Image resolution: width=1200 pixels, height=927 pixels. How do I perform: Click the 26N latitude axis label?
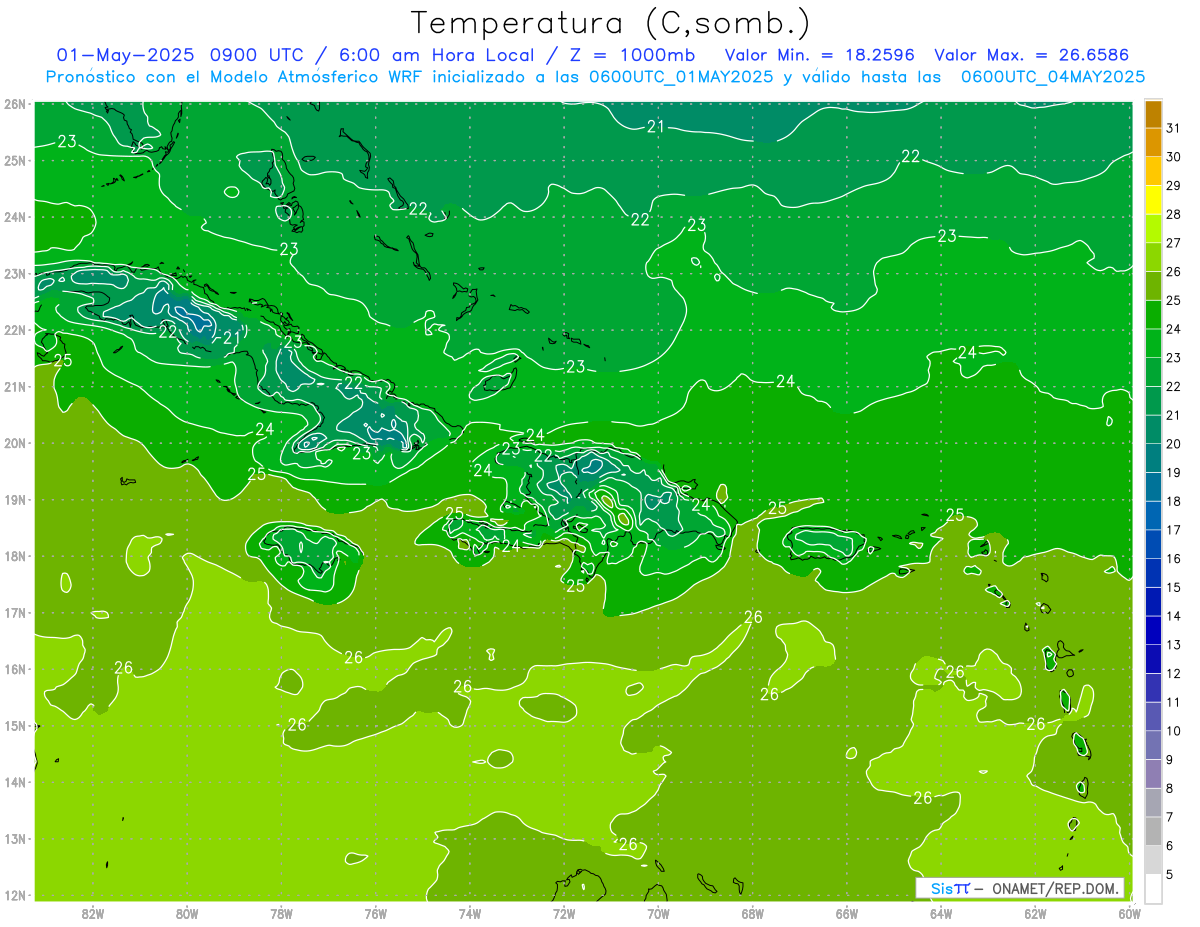[15, 104]
